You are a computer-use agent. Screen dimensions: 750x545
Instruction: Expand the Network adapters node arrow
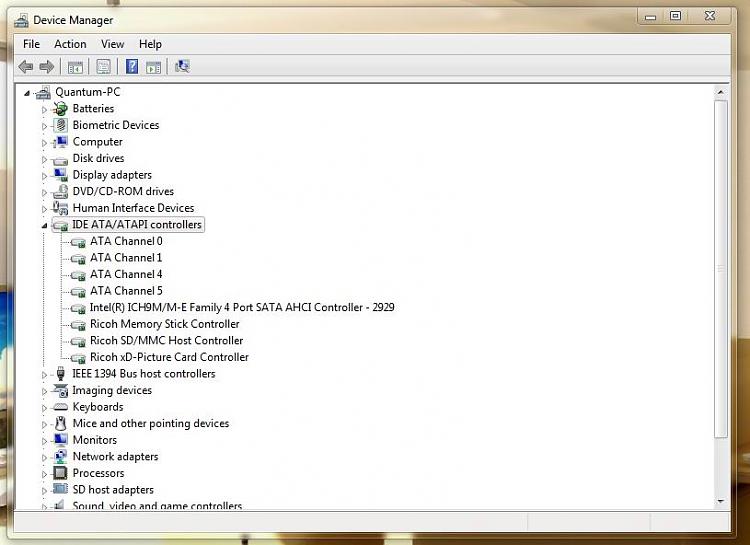click(x=44, y=458)
